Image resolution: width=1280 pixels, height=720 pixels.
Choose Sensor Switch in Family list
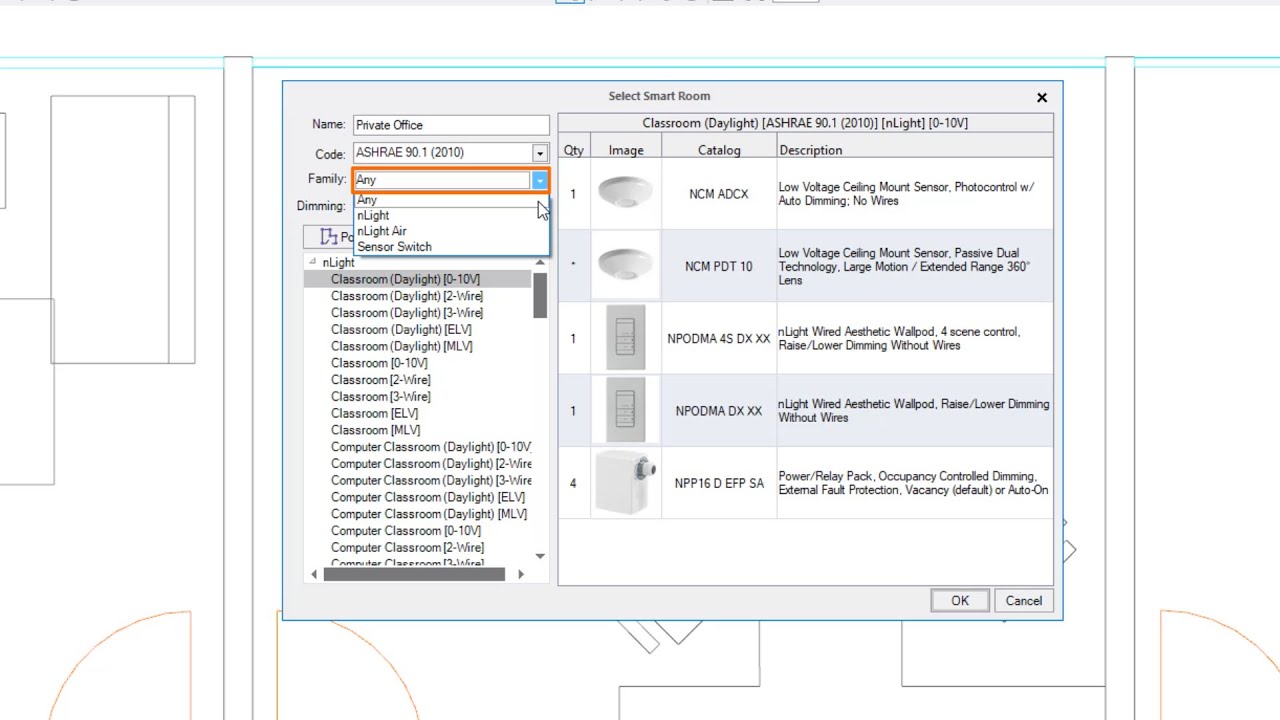[451, 247]
